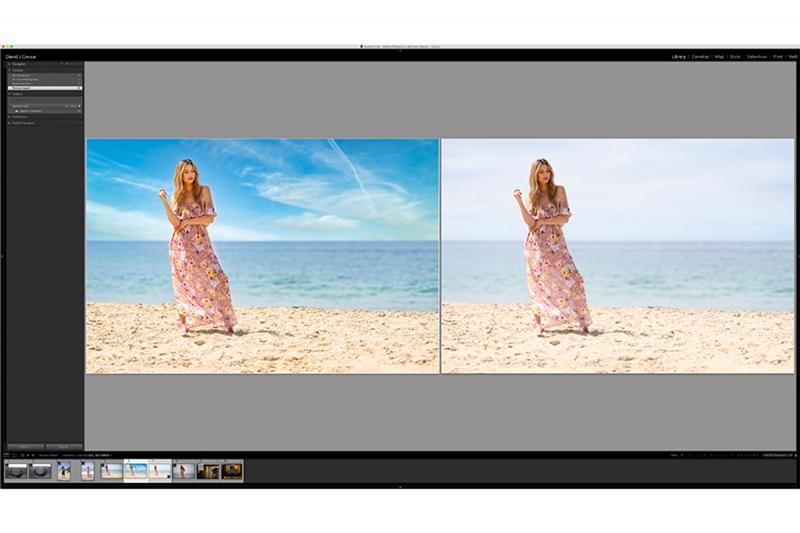Switch to the Develop module

(x=699, y=57)
